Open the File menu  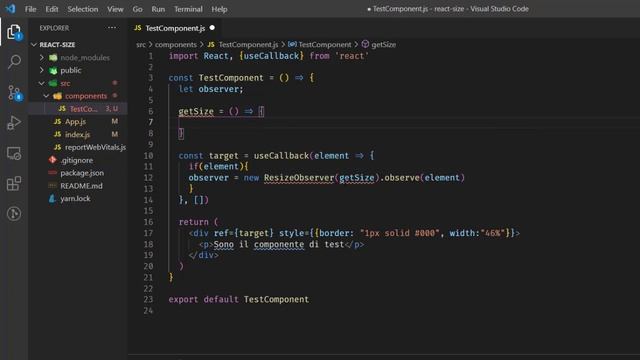point(31,9)
